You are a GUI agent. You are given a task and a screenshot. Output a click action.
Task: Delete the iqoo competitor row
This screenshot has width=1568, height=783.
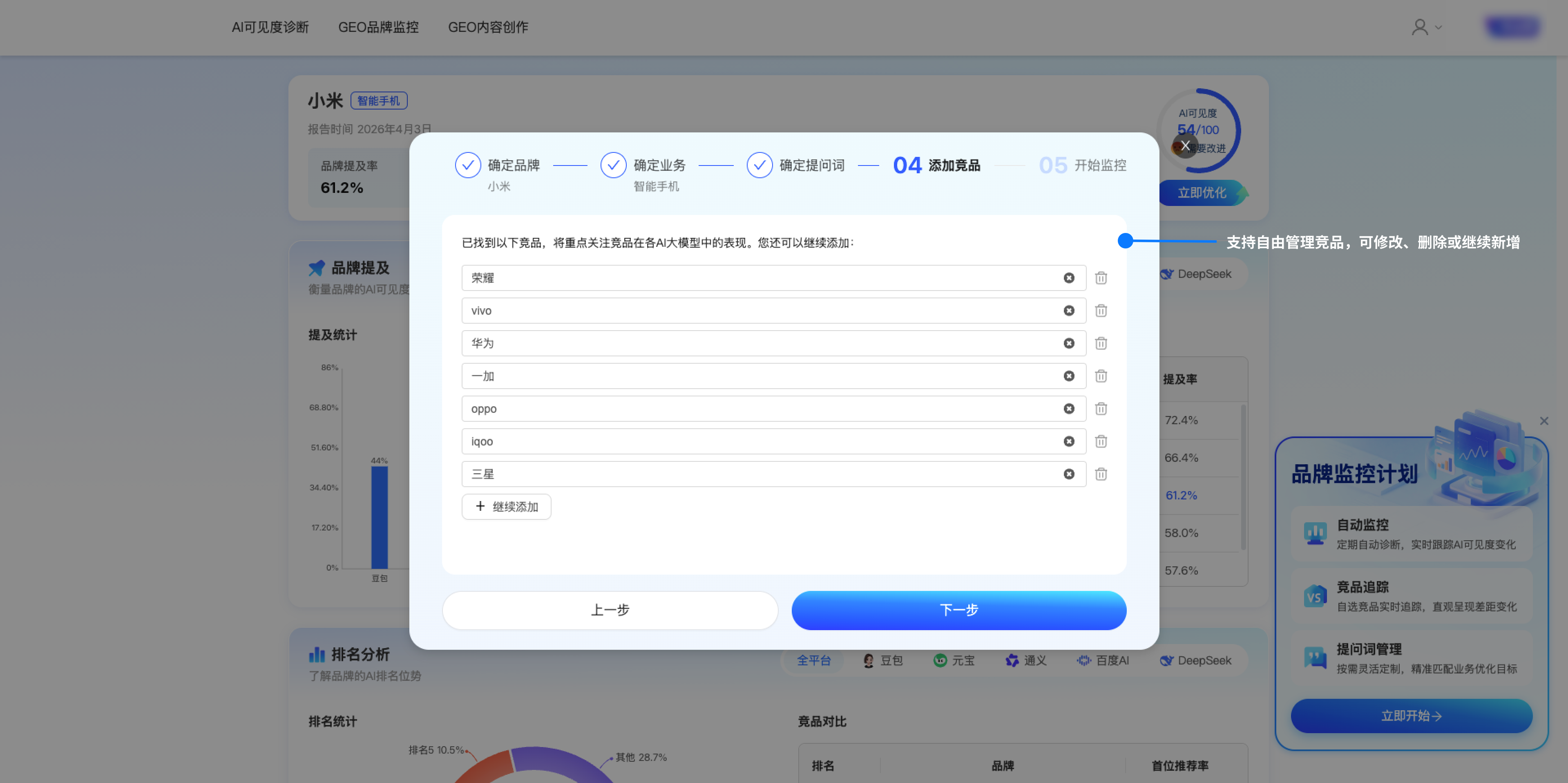pyautogui.click(x=1101, y=441)
